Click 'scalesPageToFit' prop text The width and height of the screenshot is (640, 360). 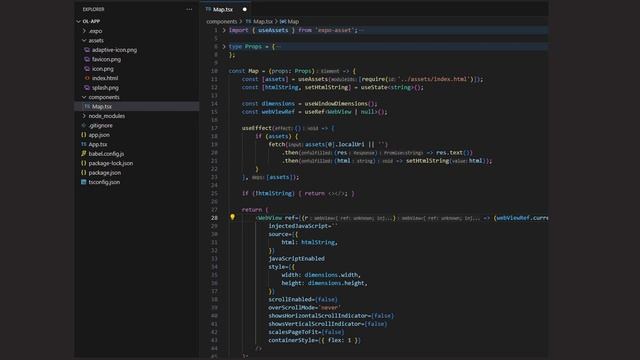[x=293, y=332]
